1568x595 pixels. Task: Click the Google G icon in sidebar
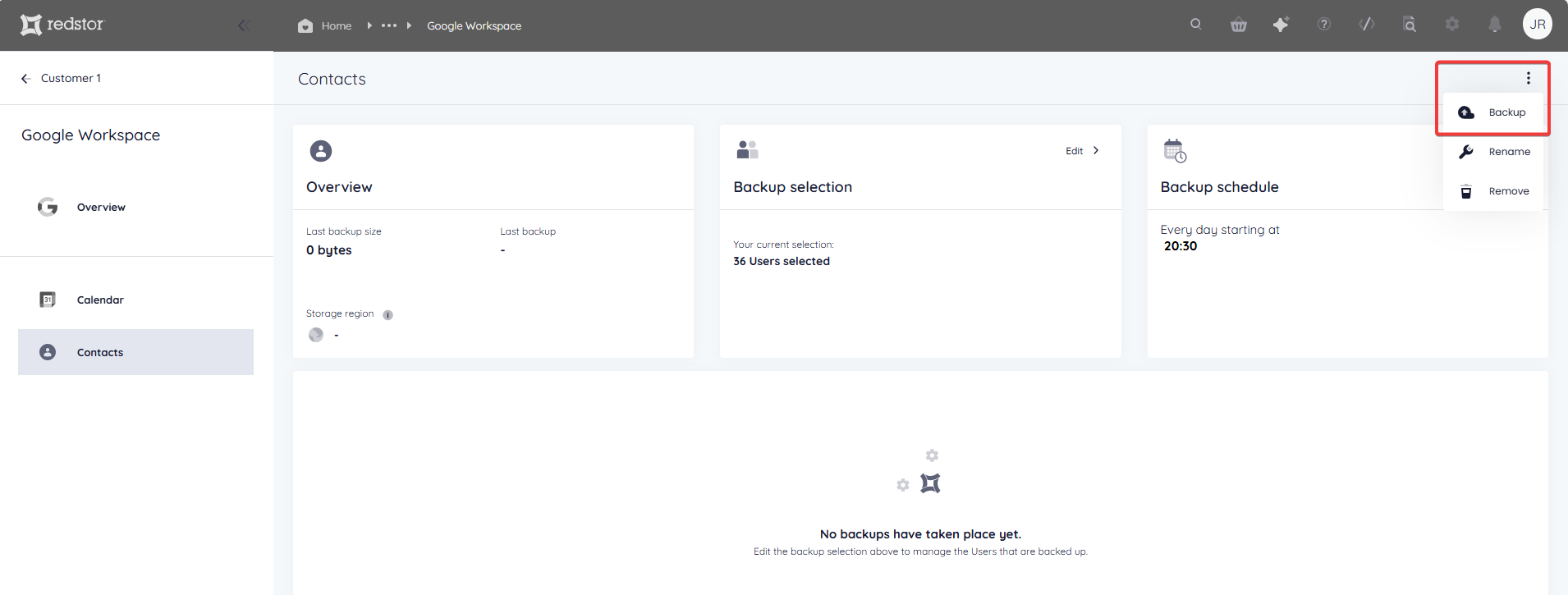click(48, 207)
